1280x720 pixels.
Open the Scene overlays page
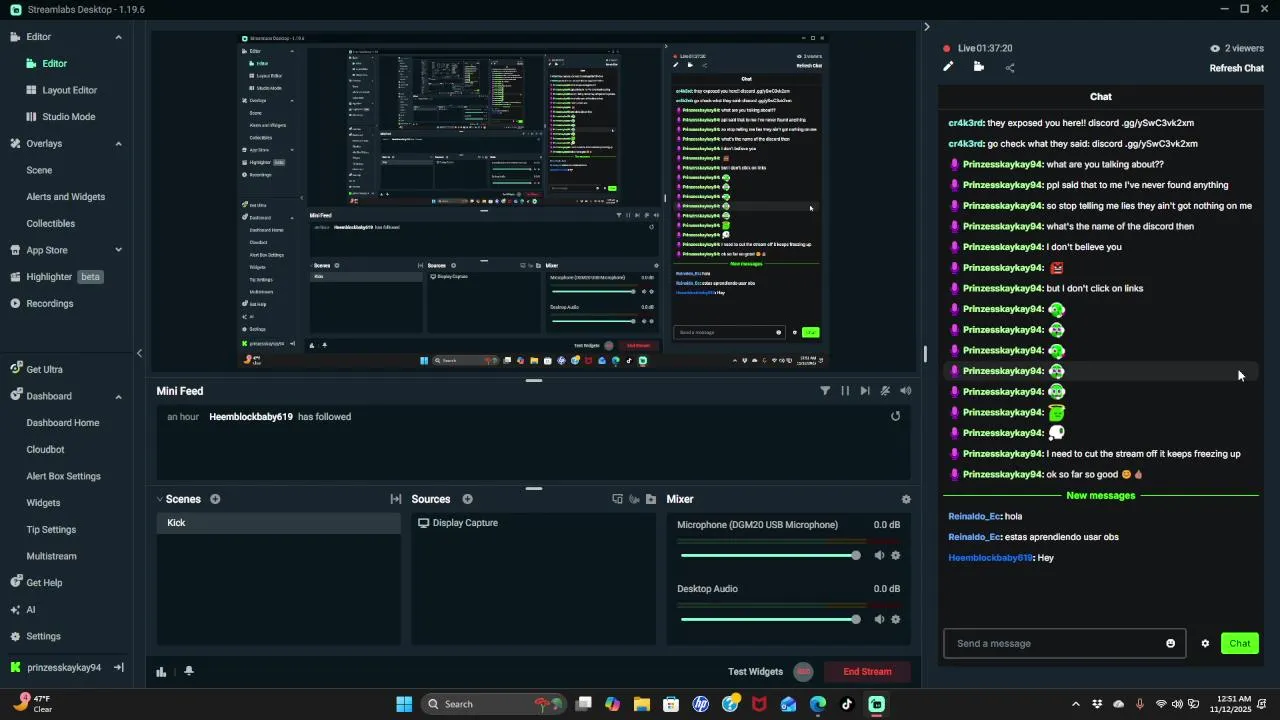(x=39, y=170)
